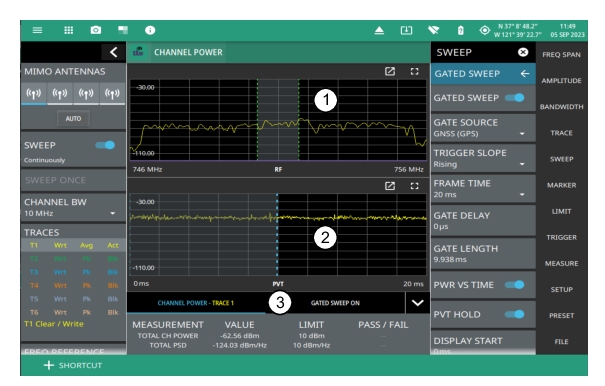Turn off continuous Sweep toggle

(x=105, y=145)
